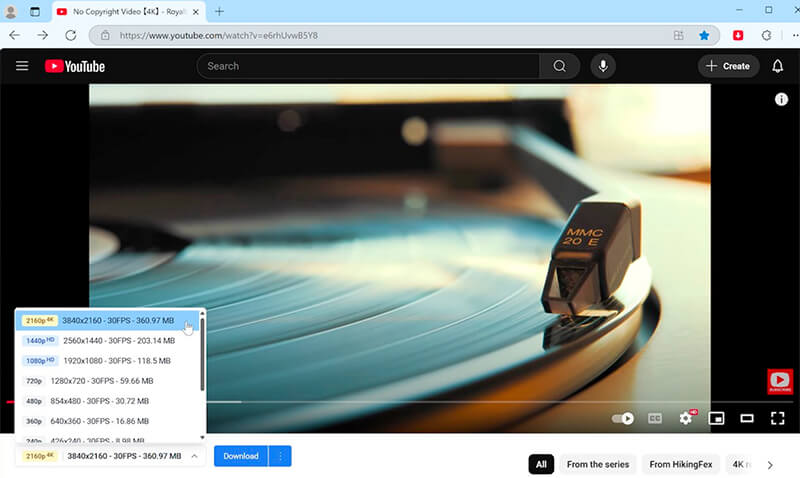Screen dimensions: 800x478
Task: View site information lock icon
Action: click(x=105, y=35)
